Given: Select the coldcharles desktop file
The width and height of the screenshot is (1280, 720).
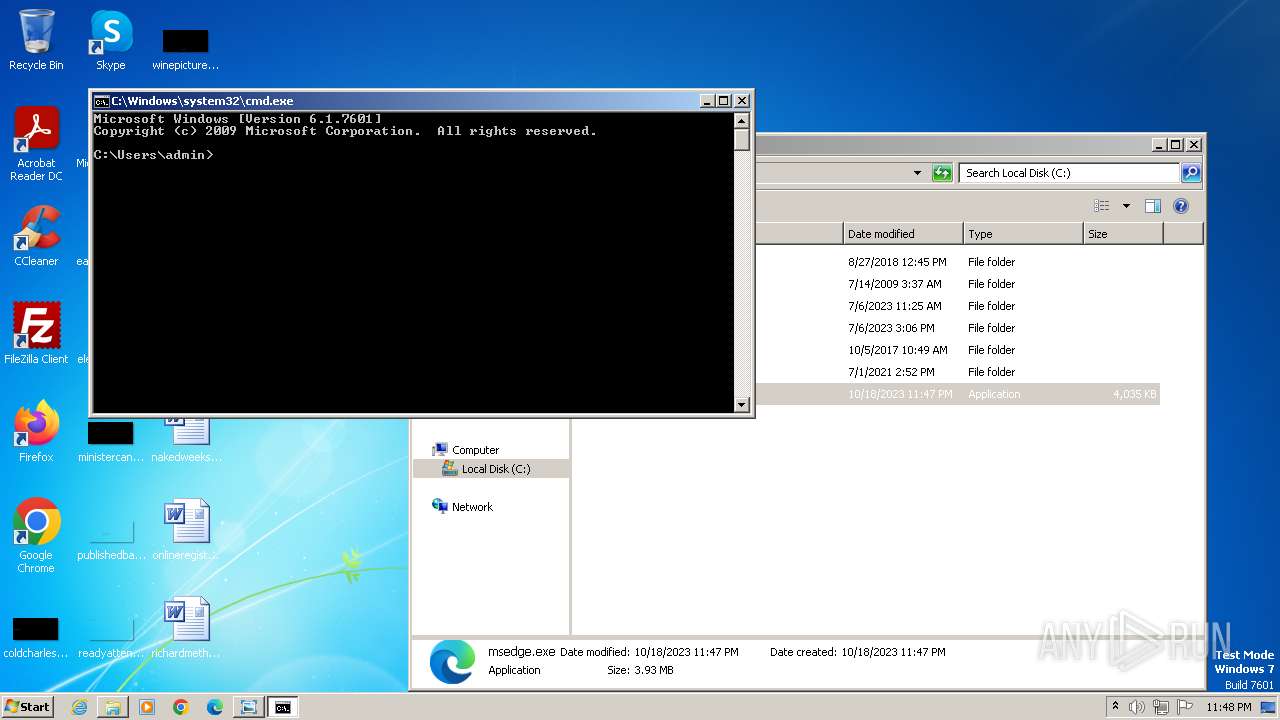Looking at the screenshot, I should [x=36, y=637].
